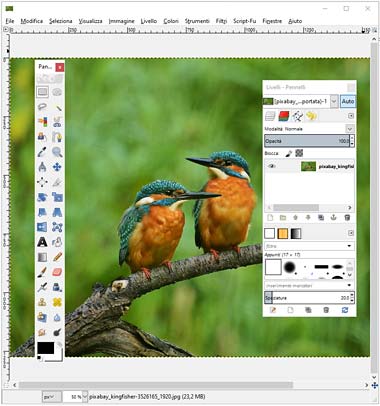380x406 pixels.
Task: Select the Clone stamp tool
Action: click(x=42, y=302)
